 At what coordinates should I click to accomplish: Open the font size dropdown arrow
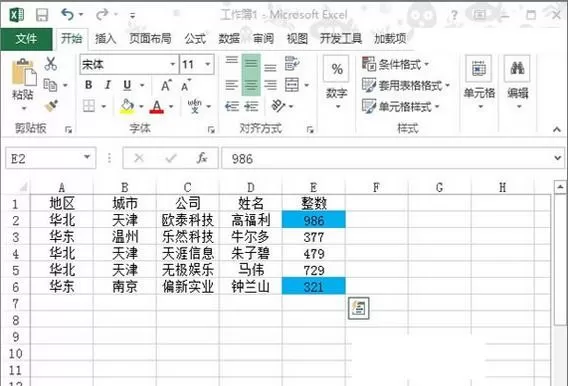point(208,64)
